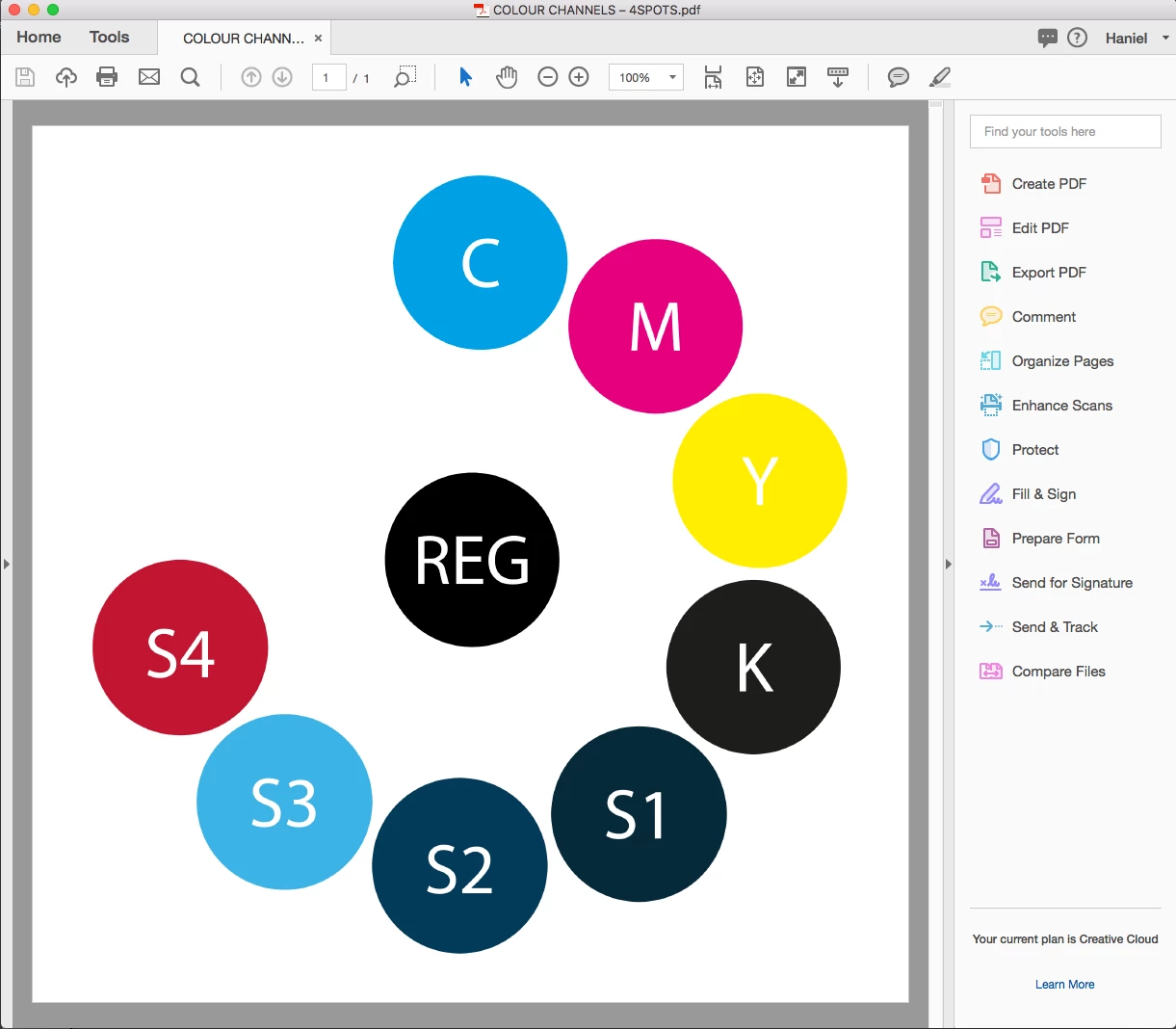Switch to the Home tab
Screen dimensions: 1176x1029
[x=39, y=37]
